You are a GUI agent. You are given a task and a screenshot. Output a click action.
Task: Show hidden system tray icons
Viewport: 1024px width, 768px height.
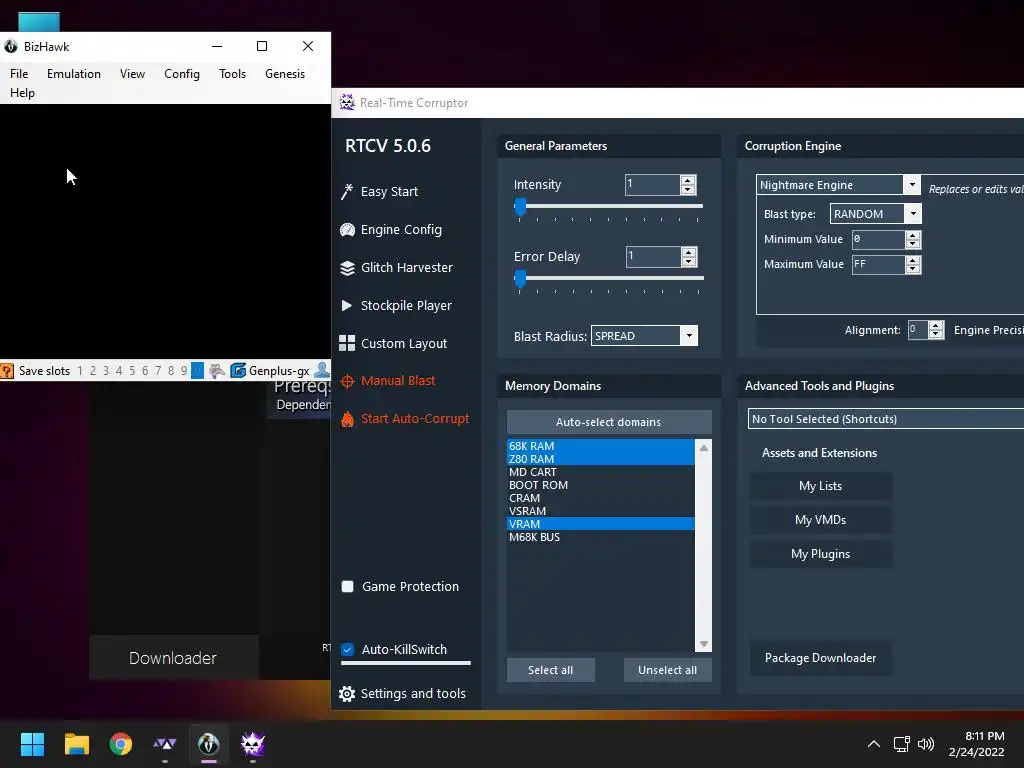pyautogui.click(x=874, y=744)
